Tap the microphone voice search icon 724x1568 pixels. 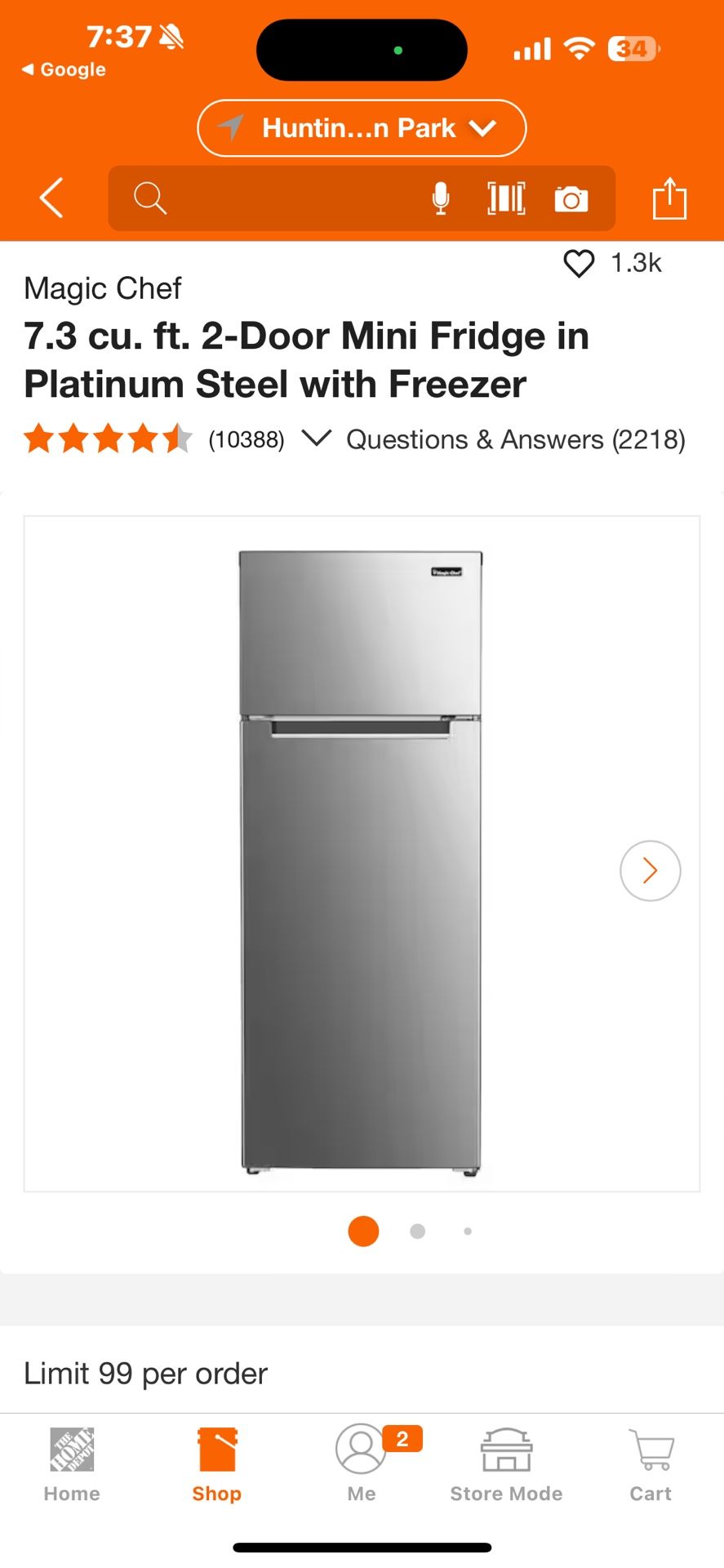440,198
